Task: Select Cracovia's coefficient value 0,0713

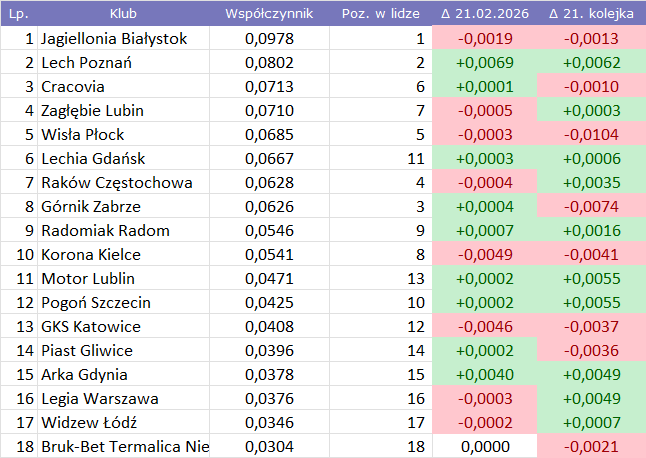Action: coord(269,87)
